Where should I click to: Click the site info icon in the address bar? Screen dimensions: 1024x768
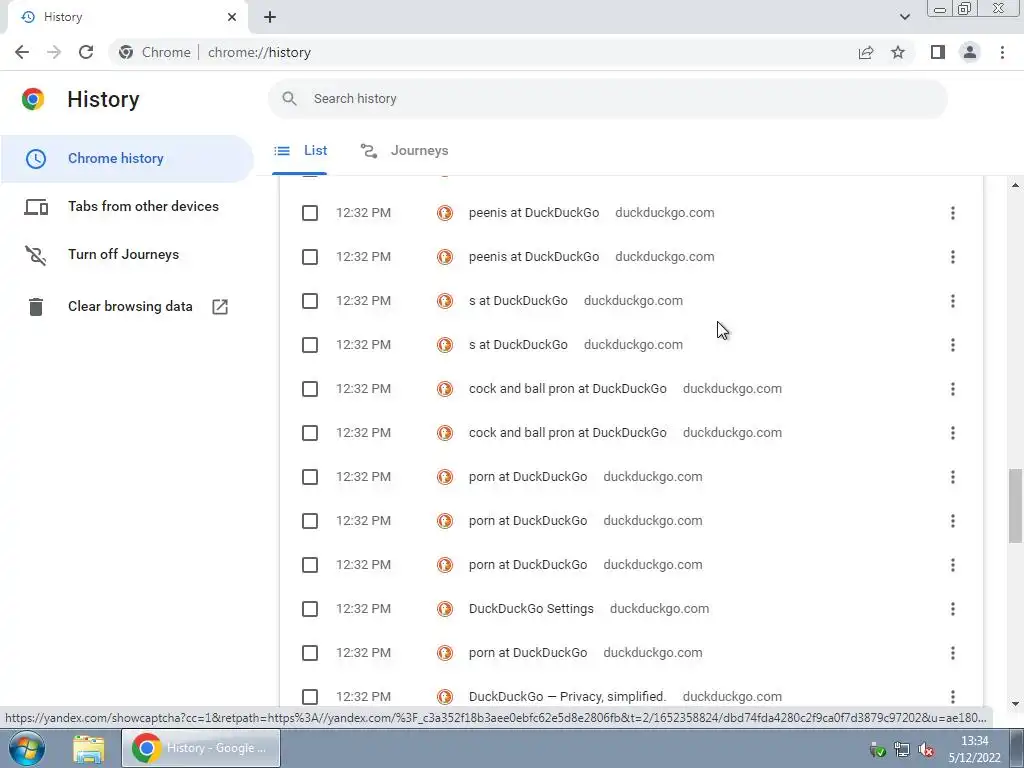(126, 52)
